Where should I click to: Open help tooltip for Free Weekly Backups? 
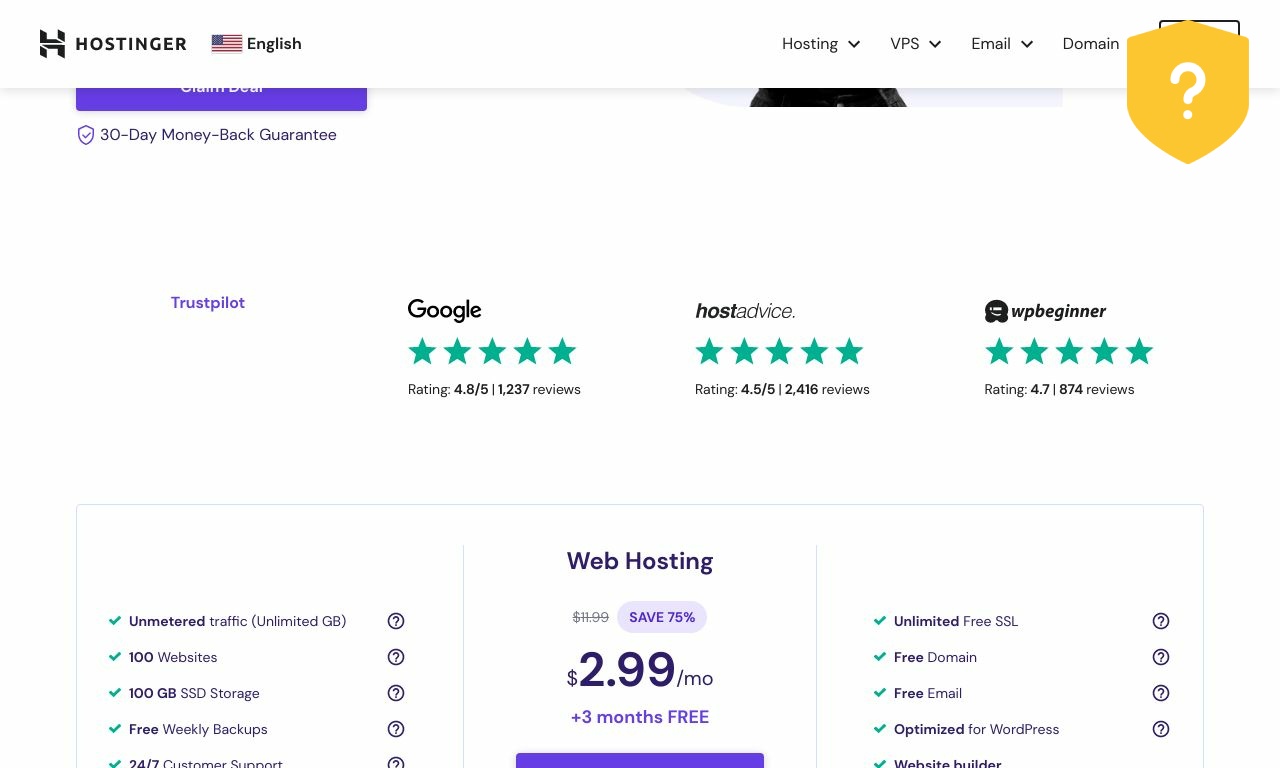pos(396,729)
